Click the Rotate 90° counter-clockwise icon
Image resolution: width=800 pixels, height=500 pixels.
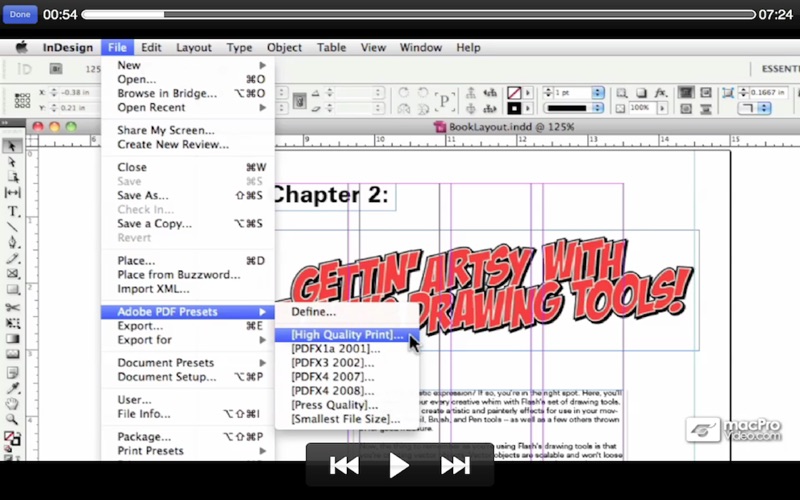click(x=422, y=92)
